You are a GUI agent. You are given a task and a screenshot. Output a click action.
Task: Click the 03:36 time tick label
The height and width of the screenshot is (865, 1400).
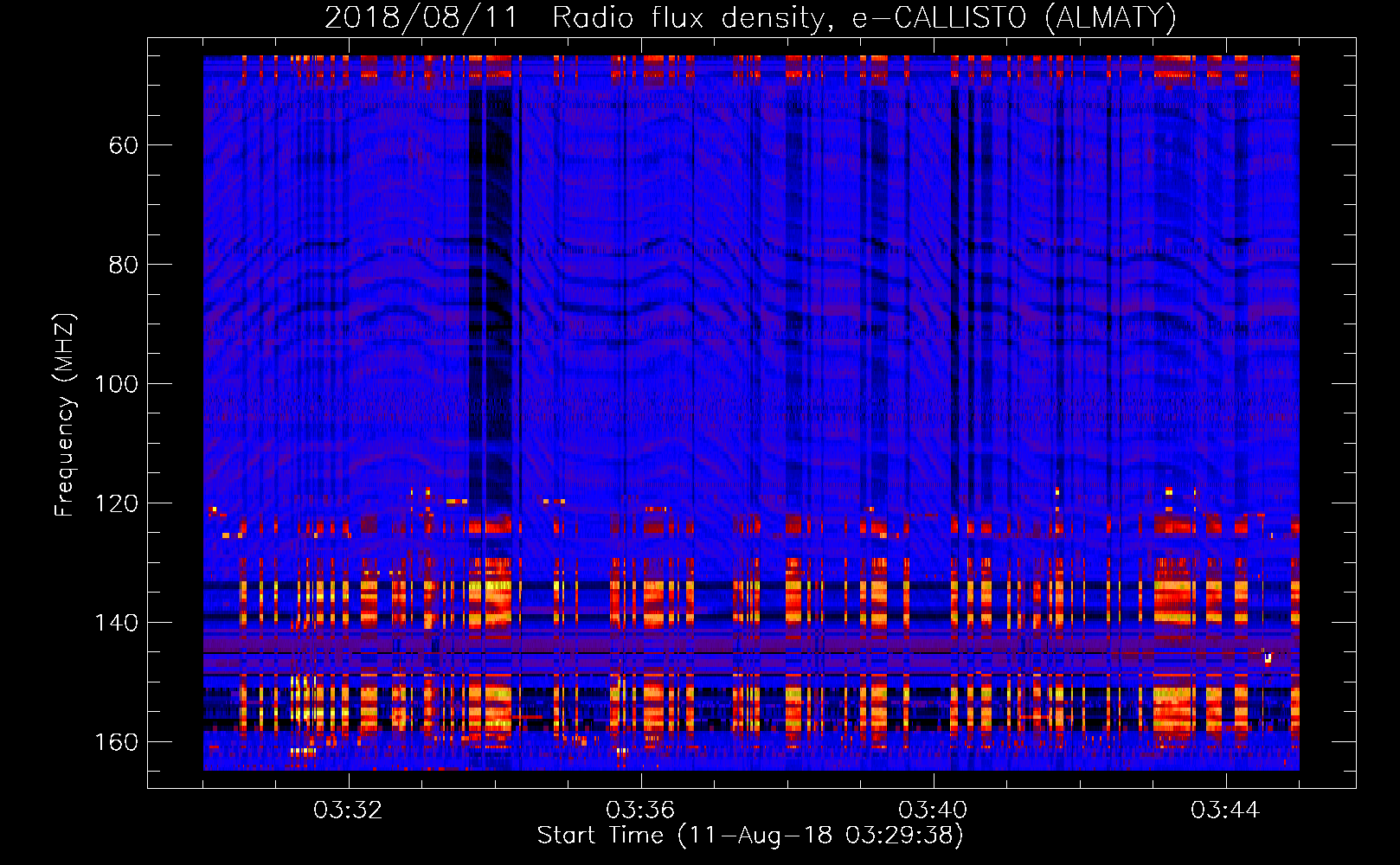tap(640, 811)
